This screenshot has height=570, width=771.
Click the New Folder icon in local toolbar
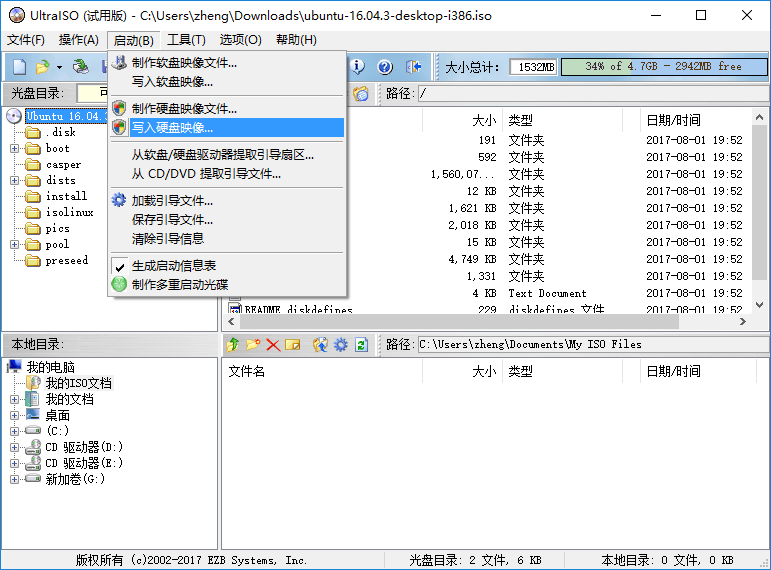tap(253, 345)
